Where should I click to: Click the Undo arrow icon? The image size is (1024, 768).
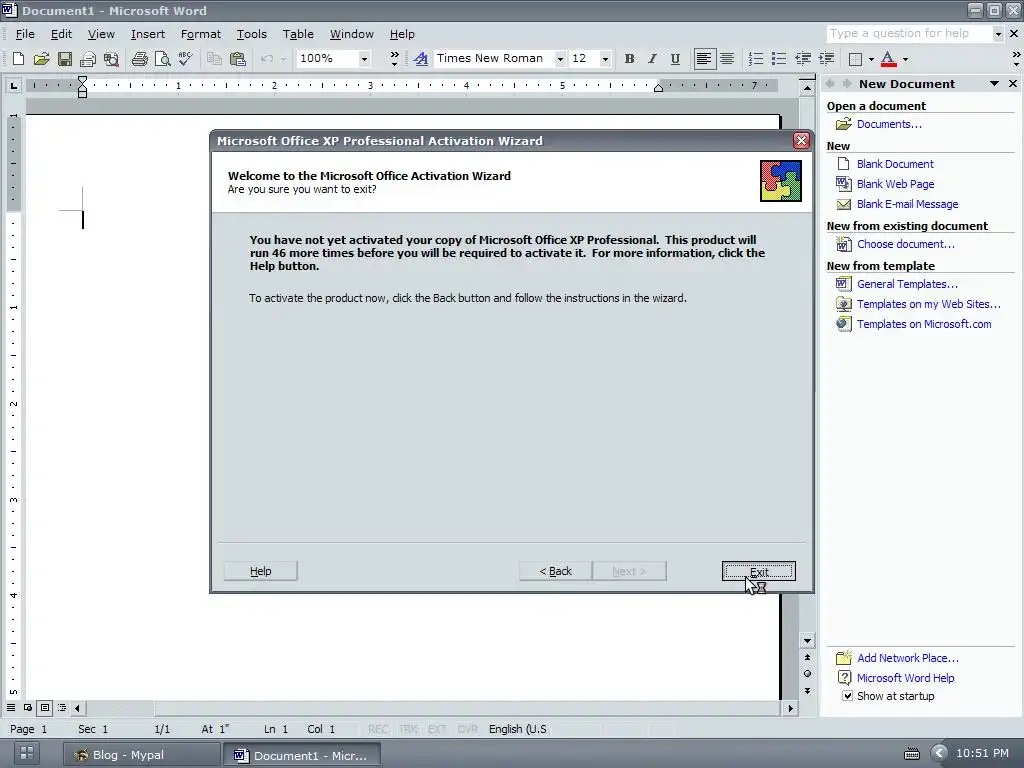266,59
